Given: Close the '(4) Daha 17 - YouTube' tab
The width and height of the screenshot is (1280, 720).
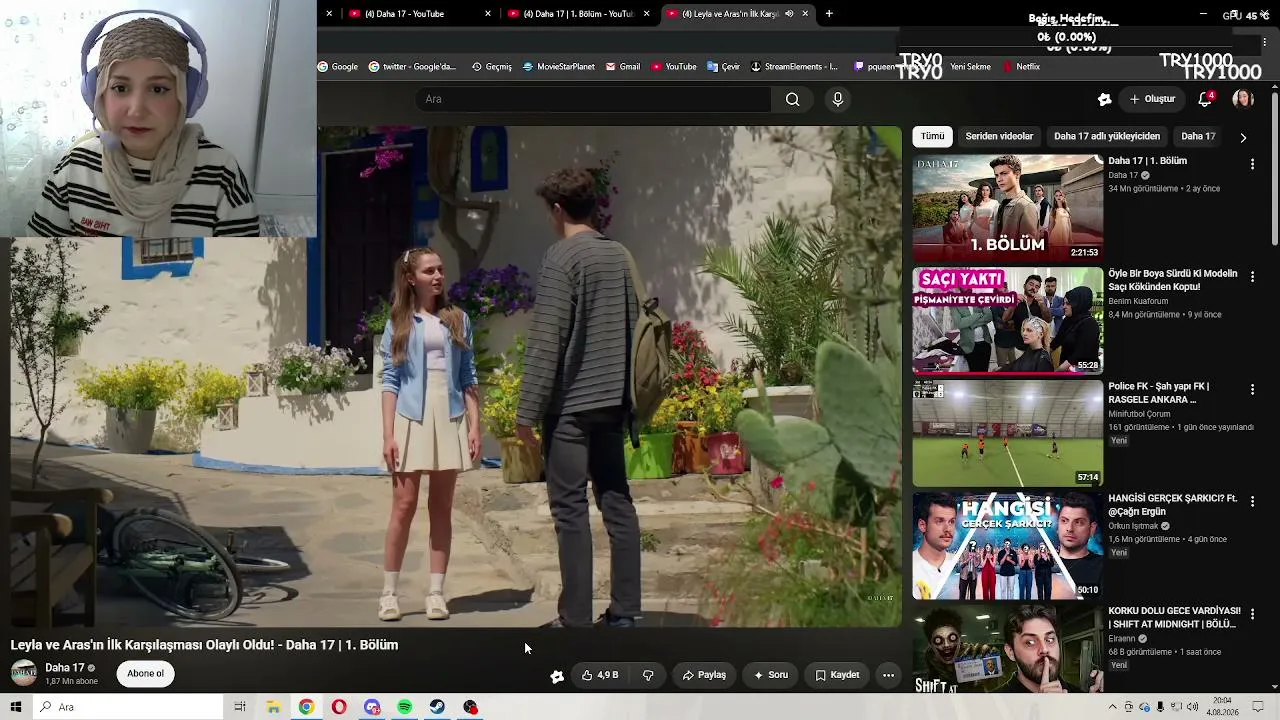Looking at the screenshot, I should coord(488,14).
